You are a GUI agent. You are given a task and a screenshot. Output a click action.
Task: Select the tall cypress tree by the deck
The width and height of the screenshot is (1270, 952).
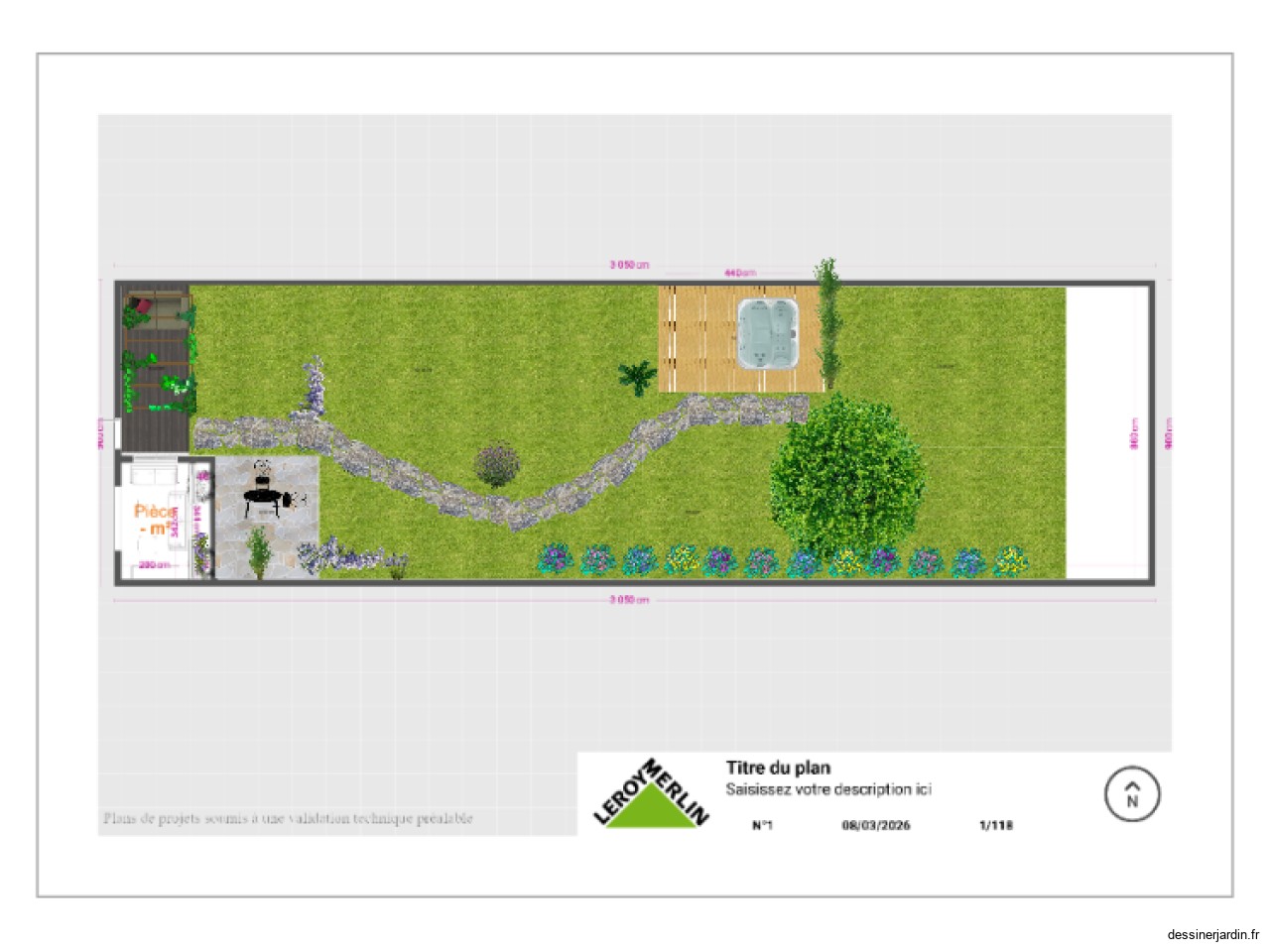pos(827,322)
